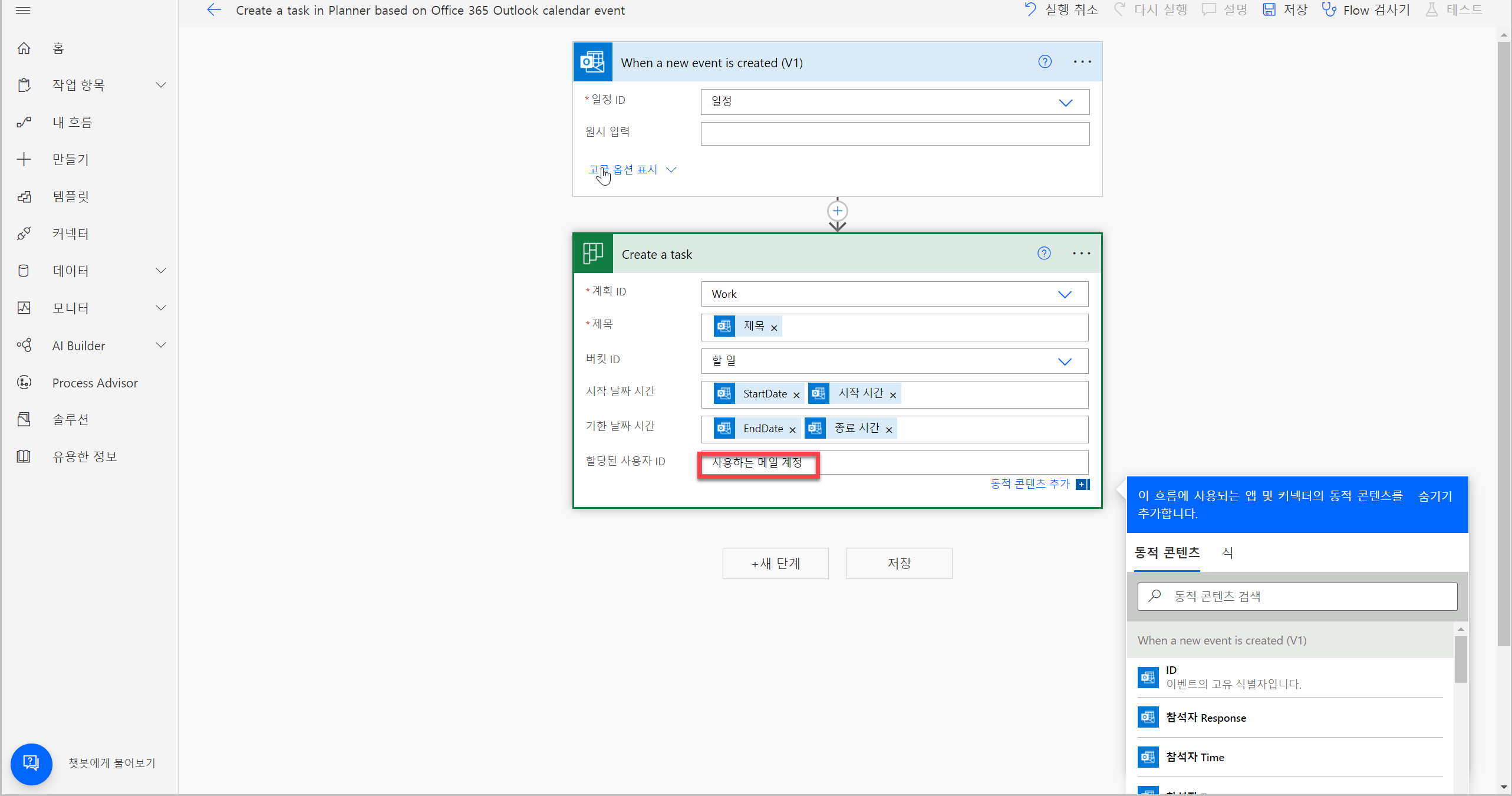Hide the dynamic content tip with 숨기기
The width and height of the screenshot is (1512, 796).
point(1435,496)
